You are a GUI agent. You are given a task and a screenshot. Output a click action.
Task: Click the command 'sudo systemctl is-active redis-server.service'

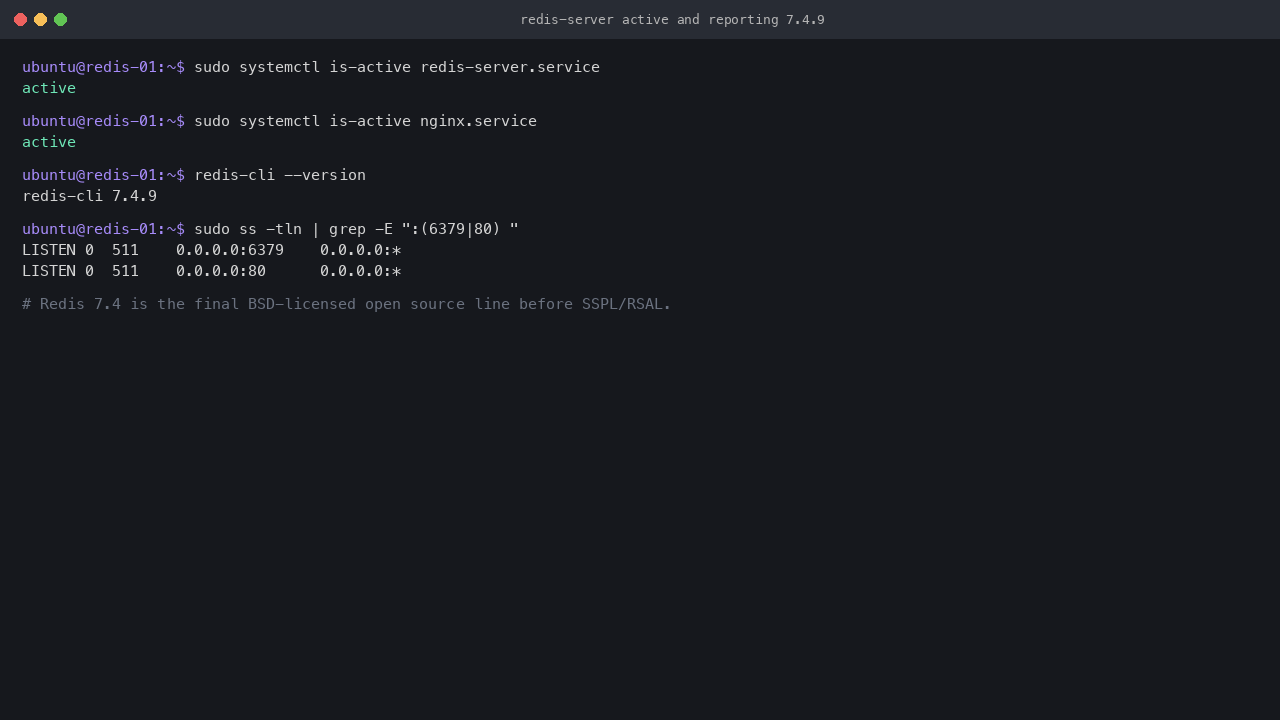tap(397, 67)
